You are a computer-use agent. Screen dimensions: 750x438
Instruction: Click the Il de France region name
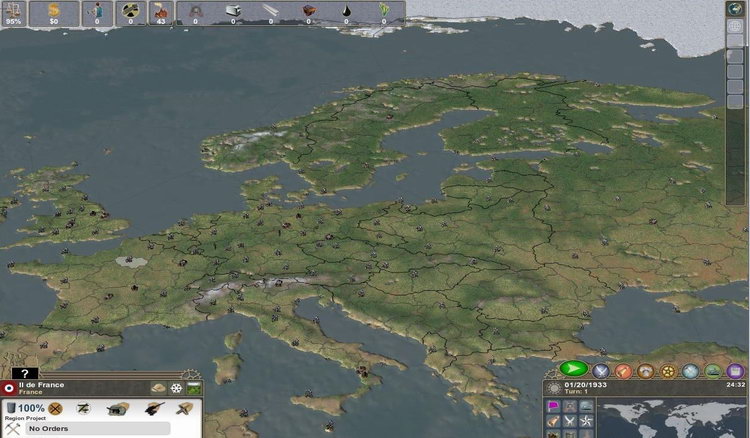tap(41, 384)
